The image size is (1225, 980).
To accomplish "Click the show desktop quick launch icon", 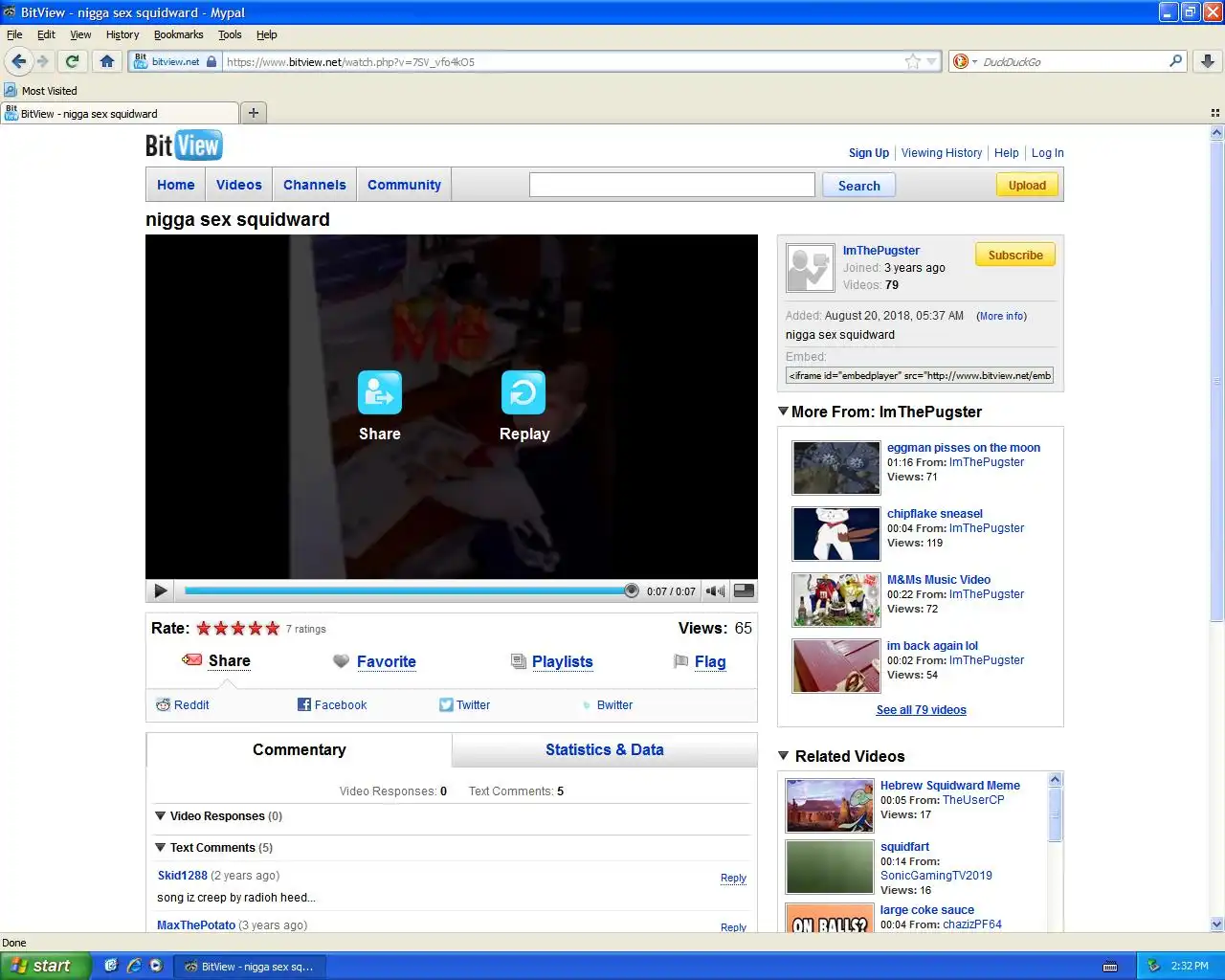I will [111, 966].
